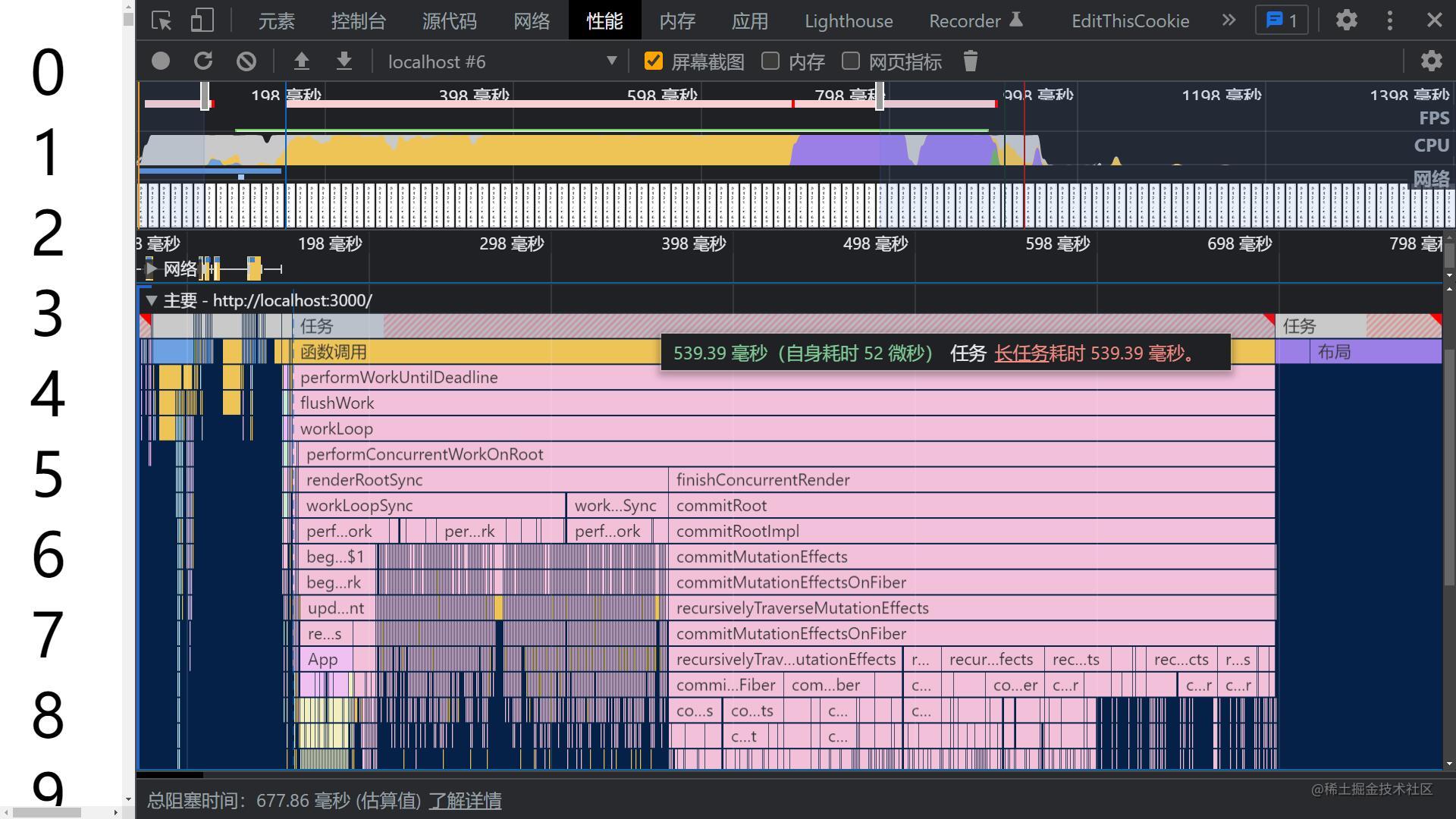Viewport: 1456px width, 819px height.
Task: Click the right overview range handle
Action: pos(880,96)
